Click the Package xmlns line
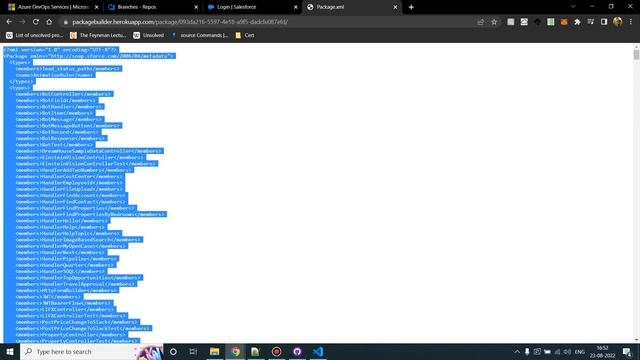The height and width of the screenshot is (360, 640). [89, 56]
